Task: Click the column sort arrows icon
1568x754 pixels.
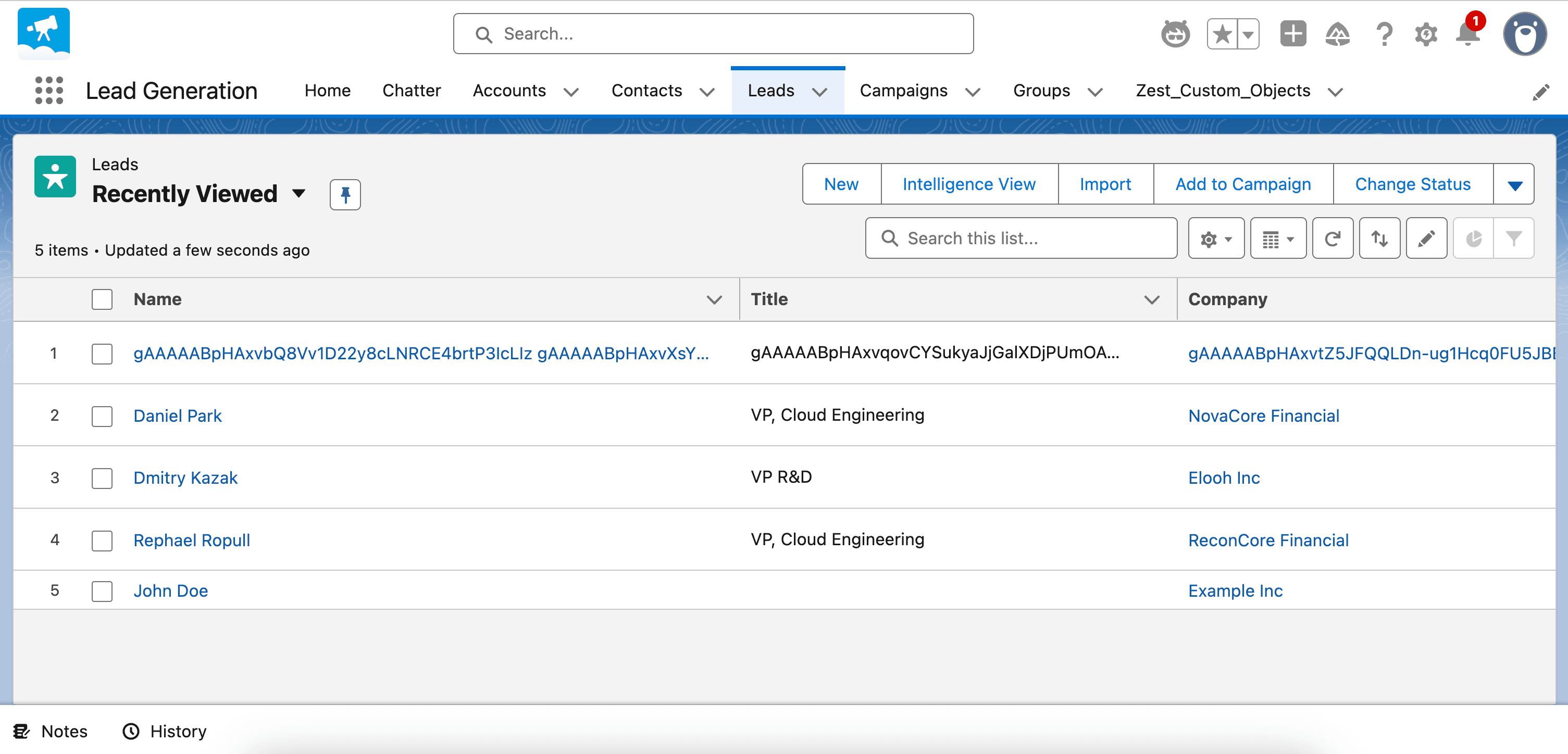Action: pos(1379,238)
